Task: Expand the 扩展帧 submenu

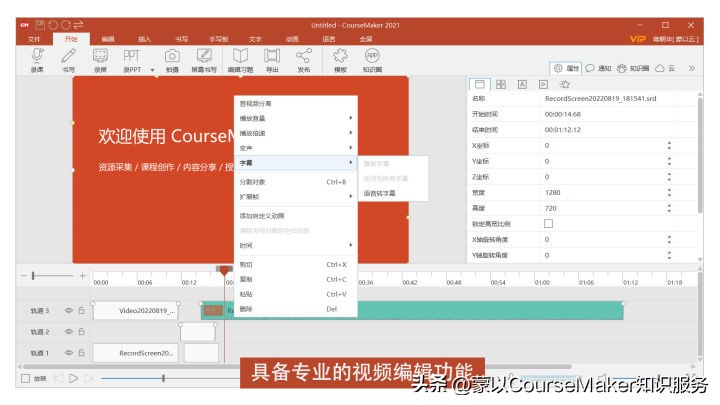Action: (296, 197)
